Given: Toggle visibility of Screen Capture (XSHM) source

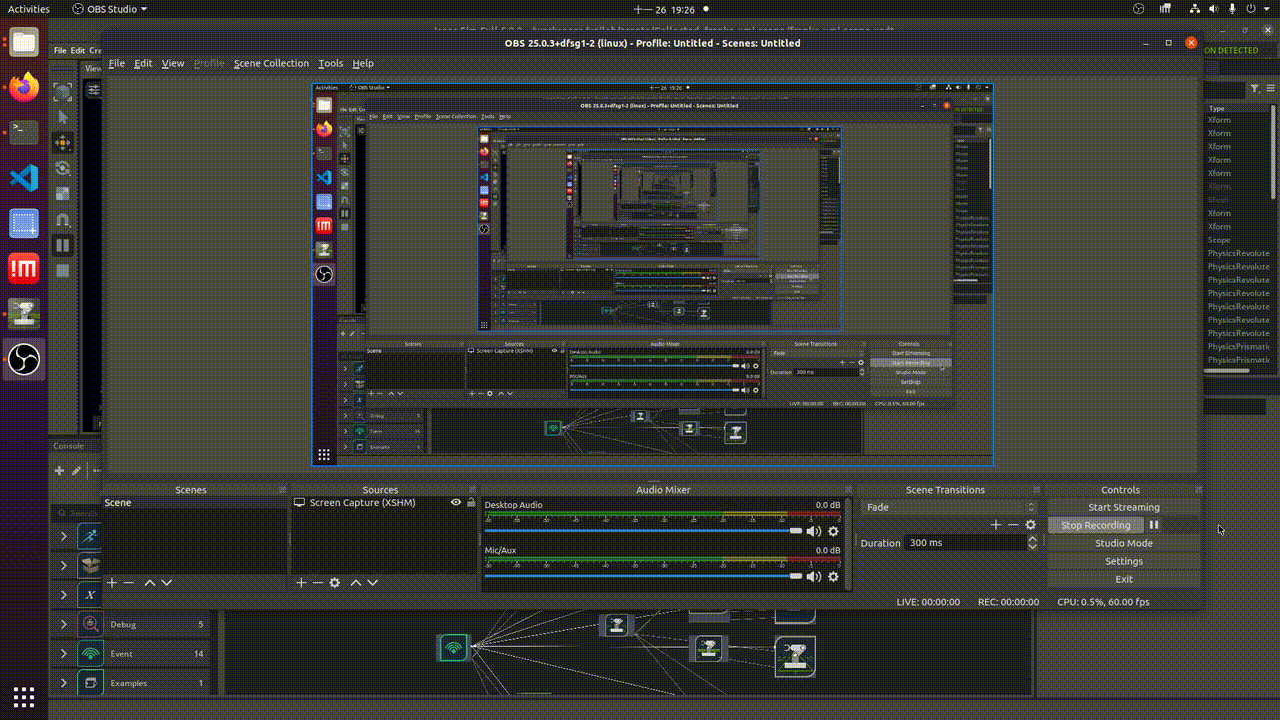Looking at the screenshot, I should 456,503.
